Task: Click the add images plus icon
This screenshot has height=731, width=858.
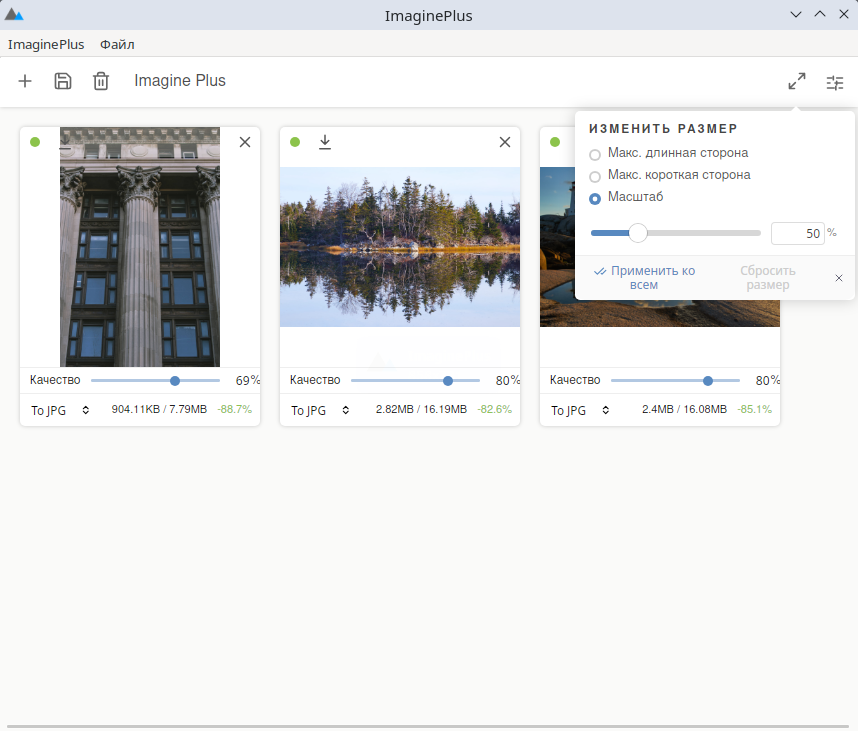Action: 25,82
